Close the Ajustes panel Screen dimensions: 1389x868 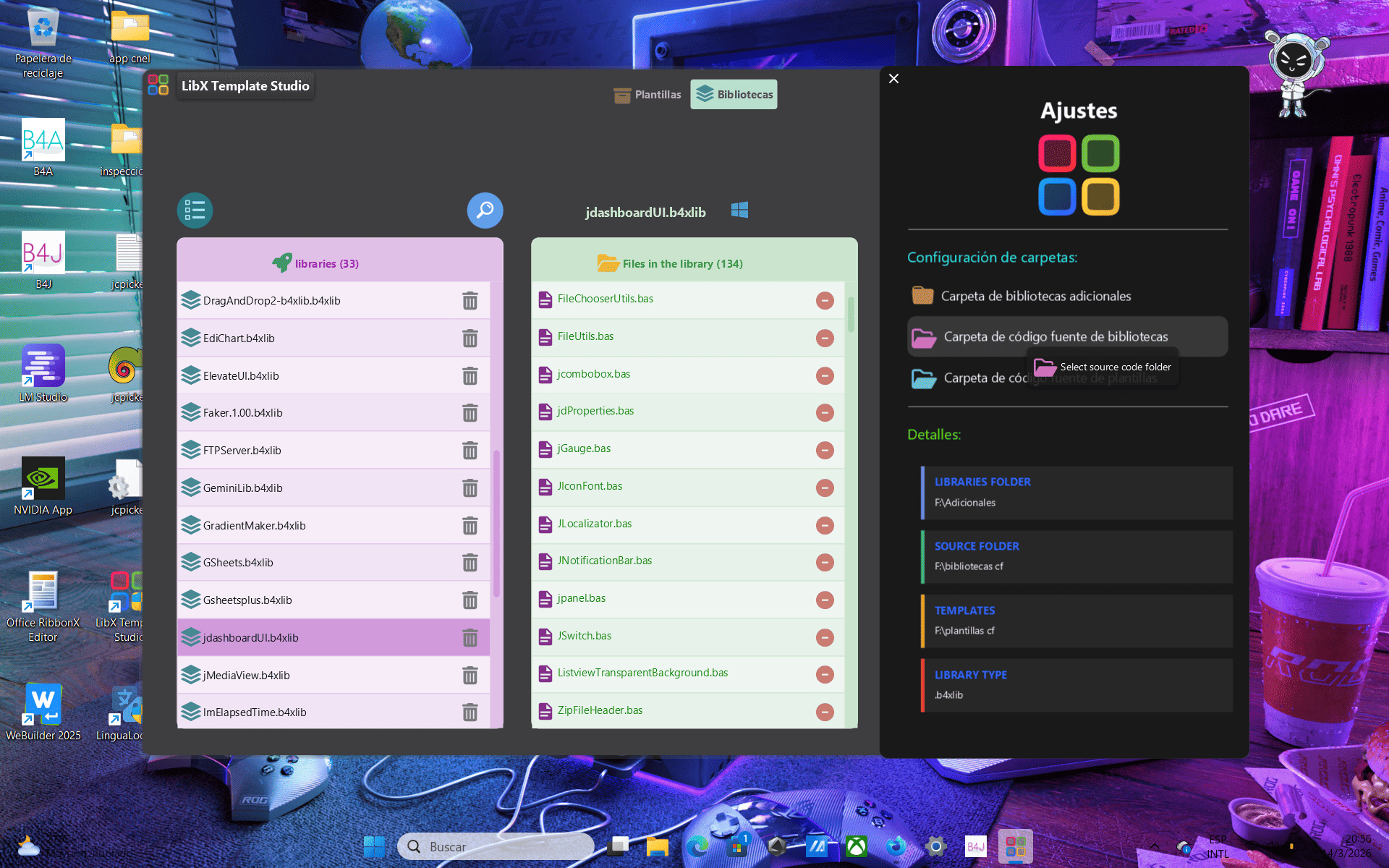(x=893, y=78)
